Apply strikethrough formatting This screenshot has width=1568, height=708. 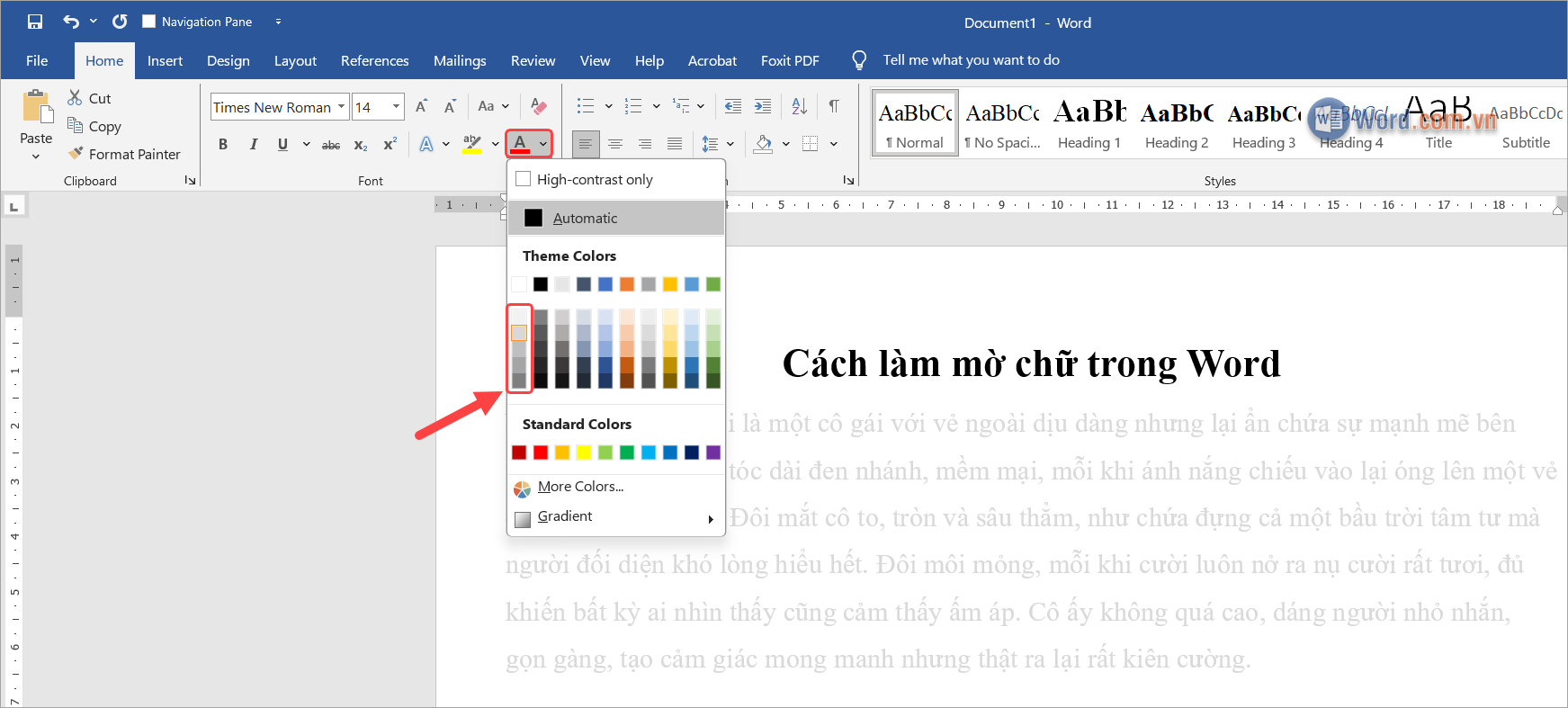[331, 144]
